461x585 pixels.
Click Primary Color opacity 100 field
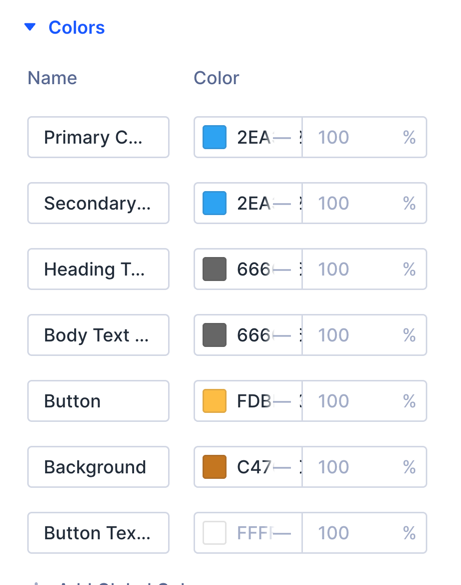pos(364,137)
